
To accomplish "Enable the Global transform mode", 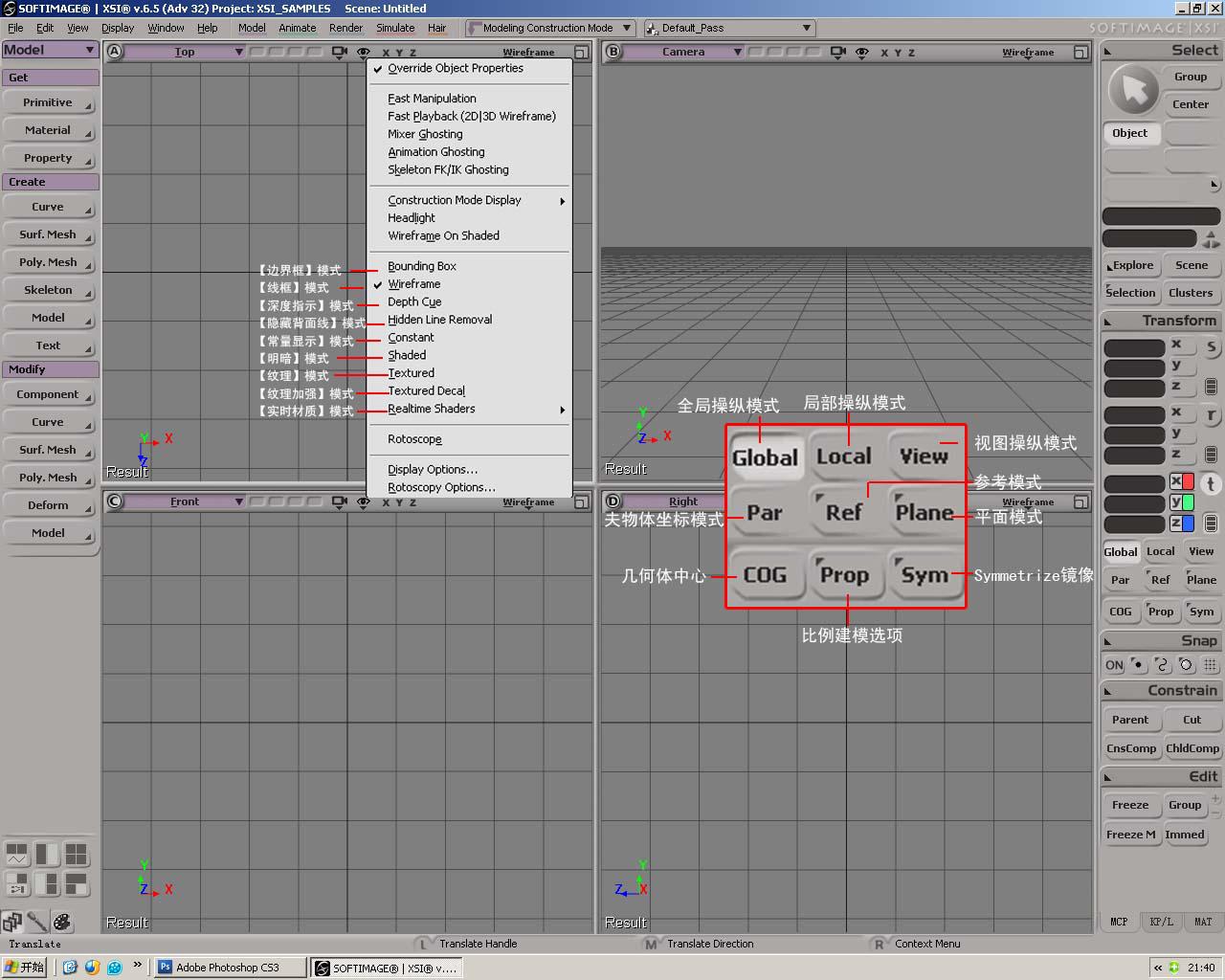I will 1120,551.
